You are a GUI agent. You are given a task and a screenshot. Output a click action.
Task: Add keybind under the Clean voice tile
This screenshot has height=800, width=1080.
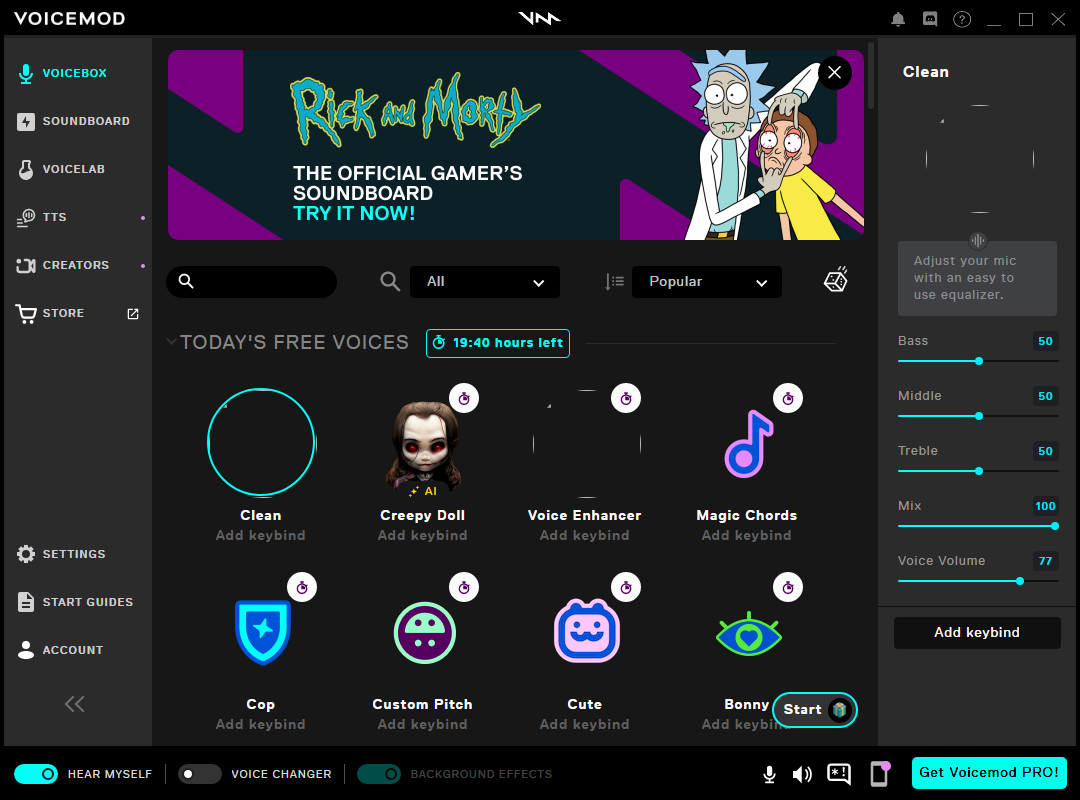click(260, 535)
